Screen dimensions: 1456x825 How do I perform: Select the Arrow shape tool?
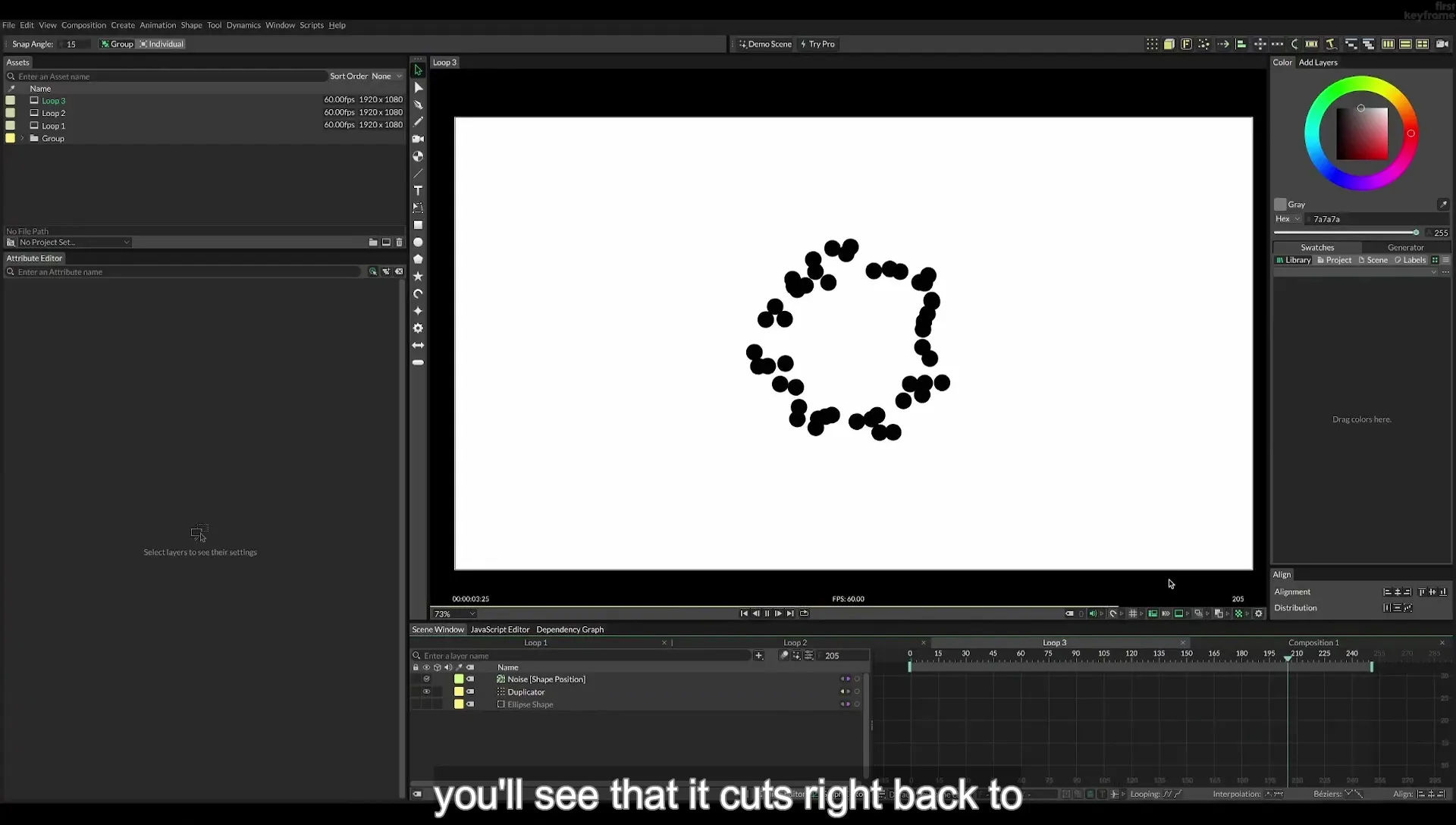pos(418,346)
